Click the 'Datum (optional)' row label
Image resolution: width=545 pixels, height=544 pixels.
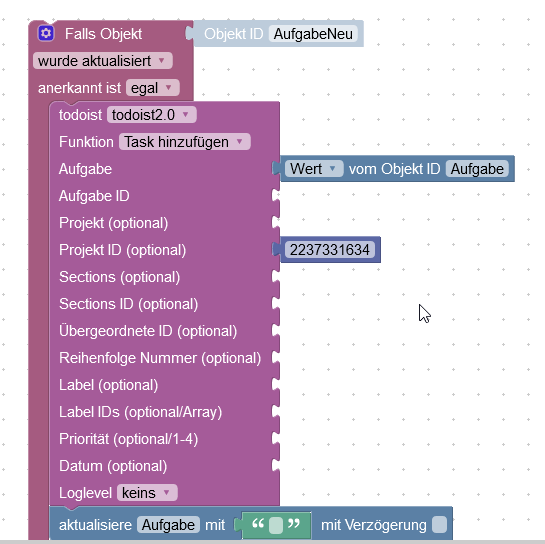tap(113, 466)
